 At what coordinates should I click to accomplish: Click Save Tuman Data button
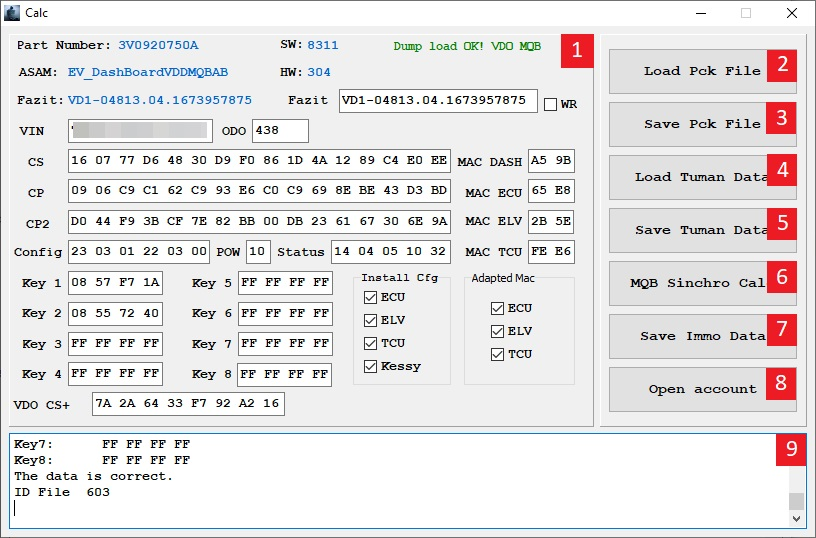pyautogui.click(x=703, y=230)
